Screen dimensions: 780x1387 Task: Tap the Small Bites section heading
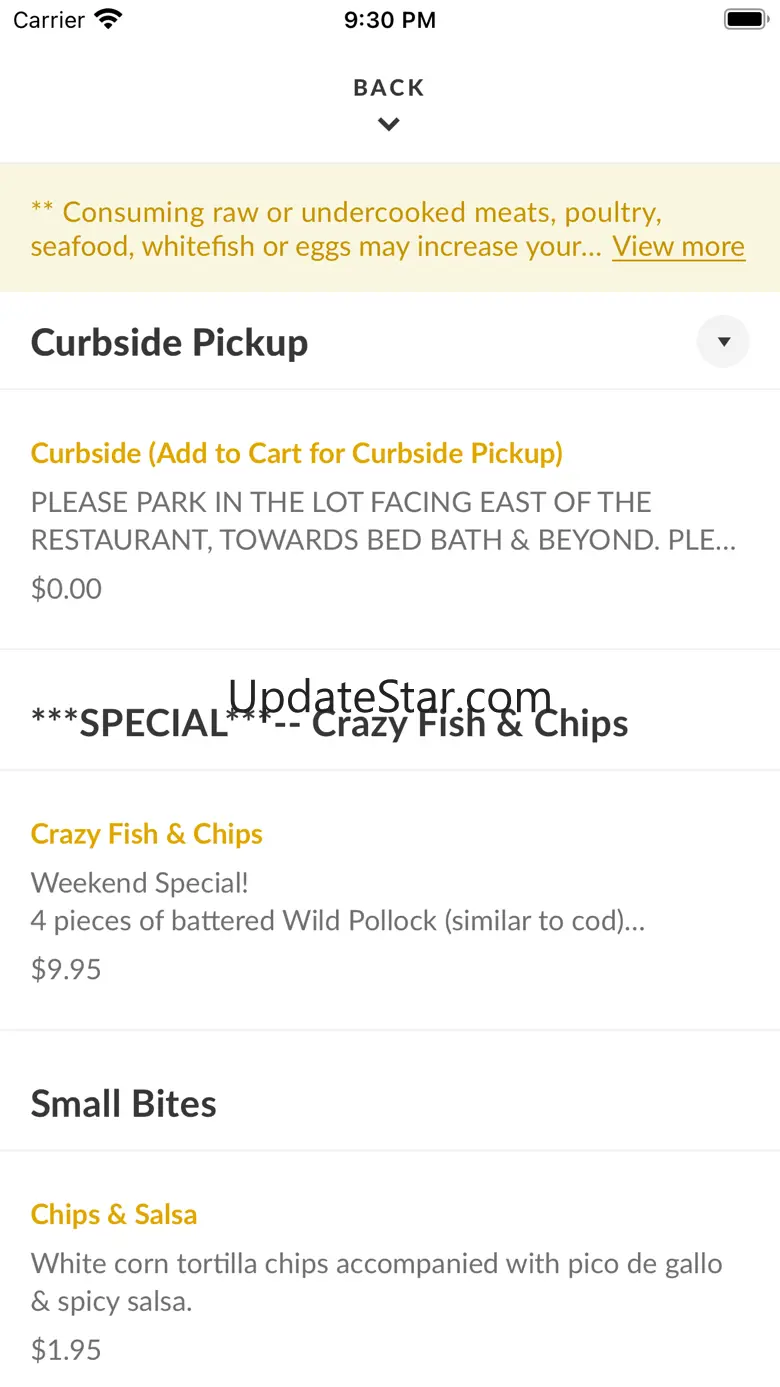click(x=124, y=1104)
